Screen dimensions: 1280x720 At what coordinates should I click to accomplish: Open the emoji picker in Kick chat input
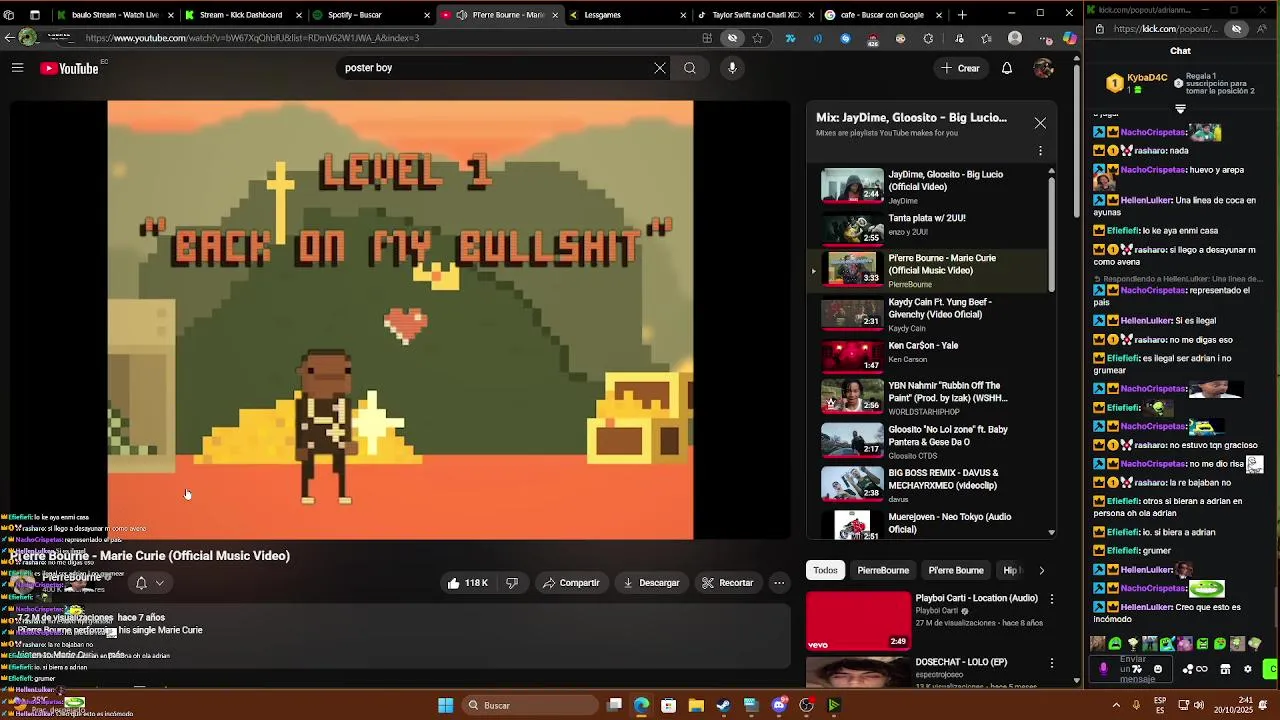pos(1158,669)
